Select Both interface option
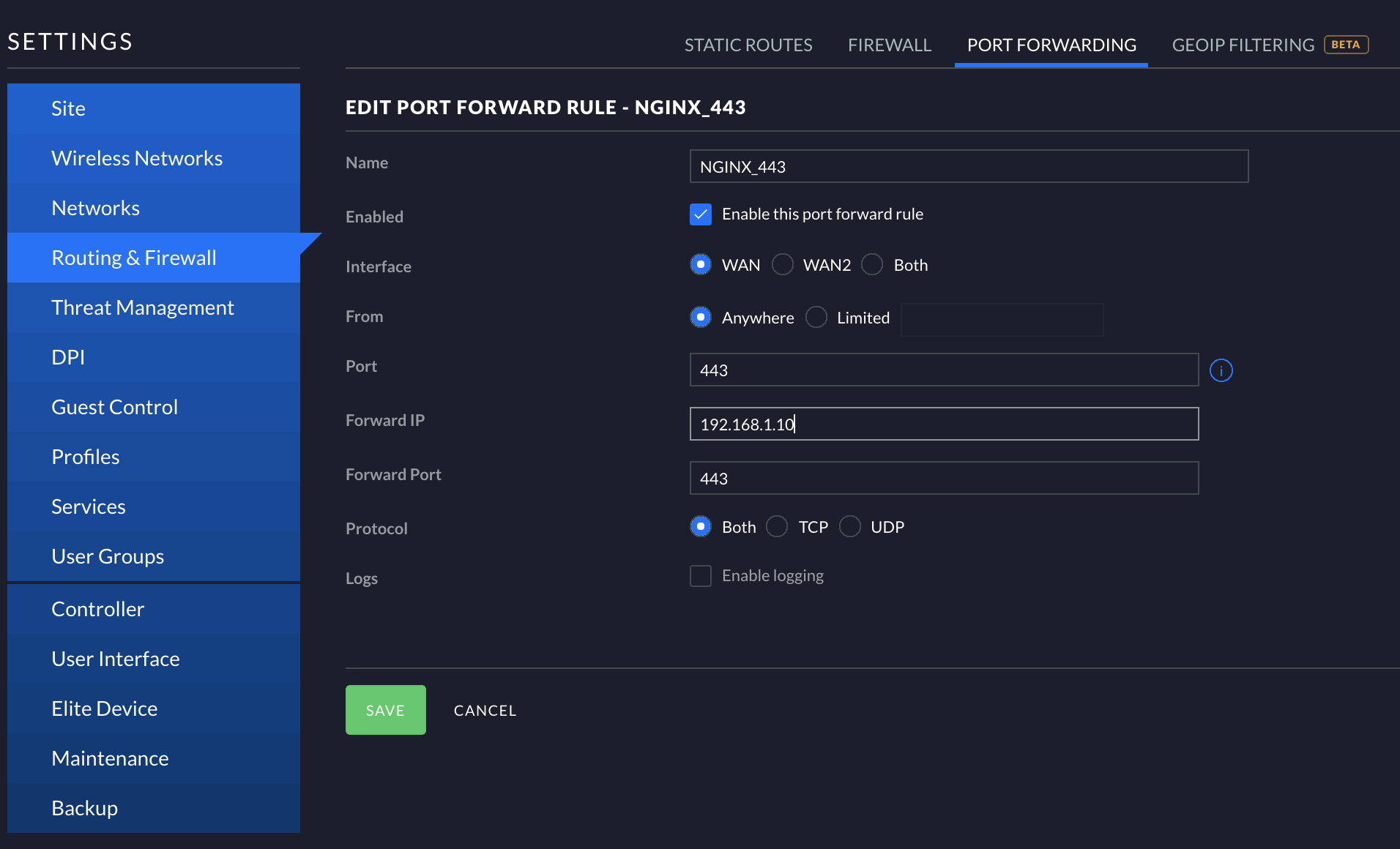The height and width of the screenshot is (849, 1400). 872,265
